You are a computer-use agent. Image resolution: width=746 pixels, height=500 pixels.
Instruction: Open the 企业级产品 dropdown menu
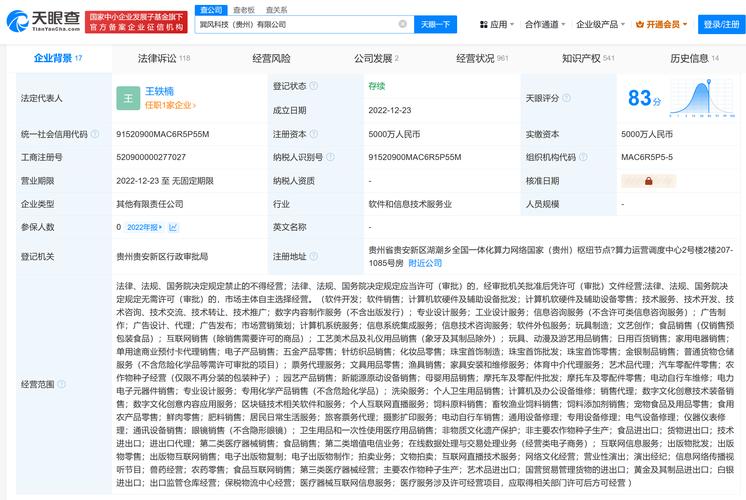coord(600,24)
